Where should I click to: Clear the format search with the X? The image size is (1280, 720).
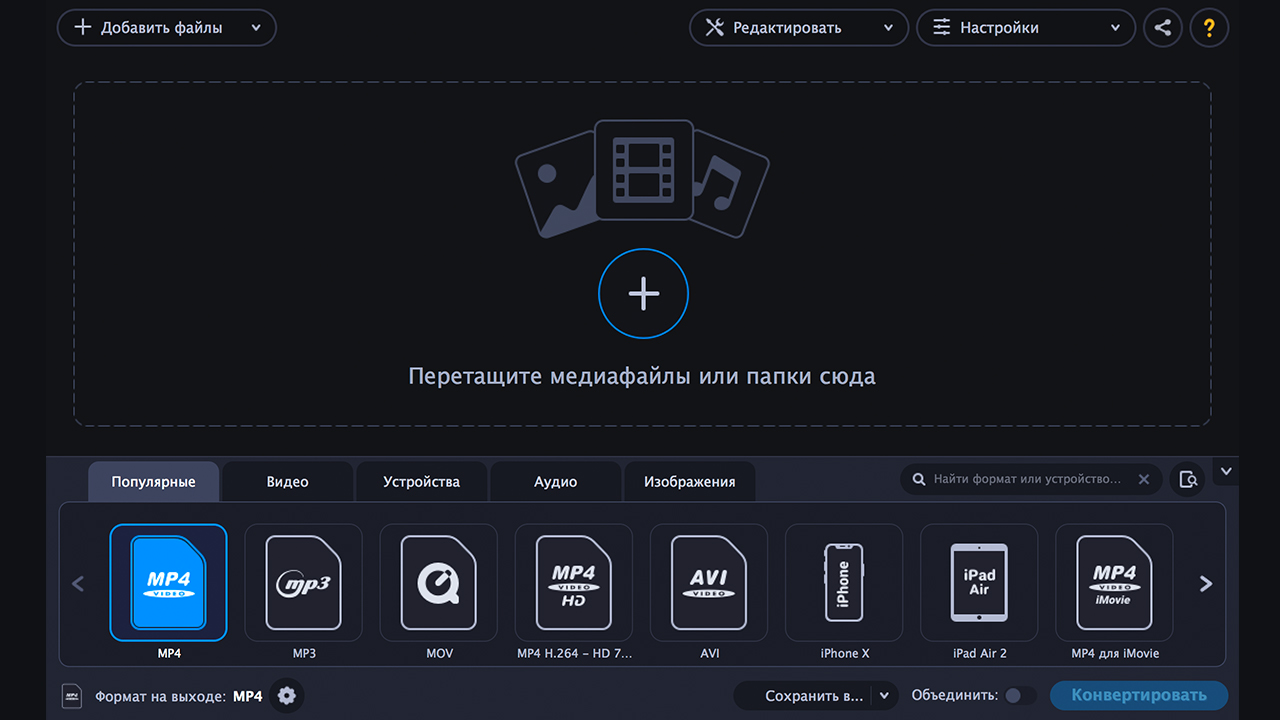tap(1144, 479)
